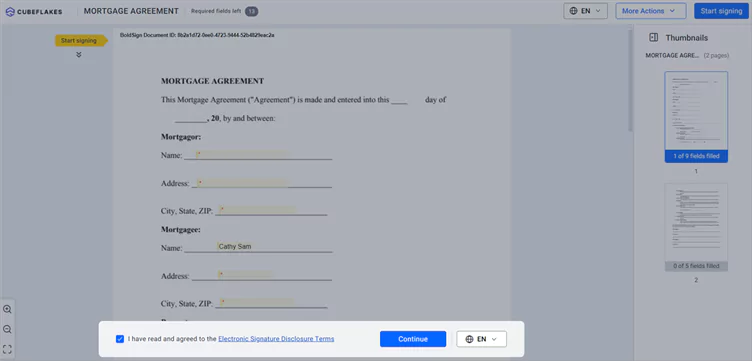
Task: Open the EN dropdown beside Continue
Action: [x=482, y=339]
